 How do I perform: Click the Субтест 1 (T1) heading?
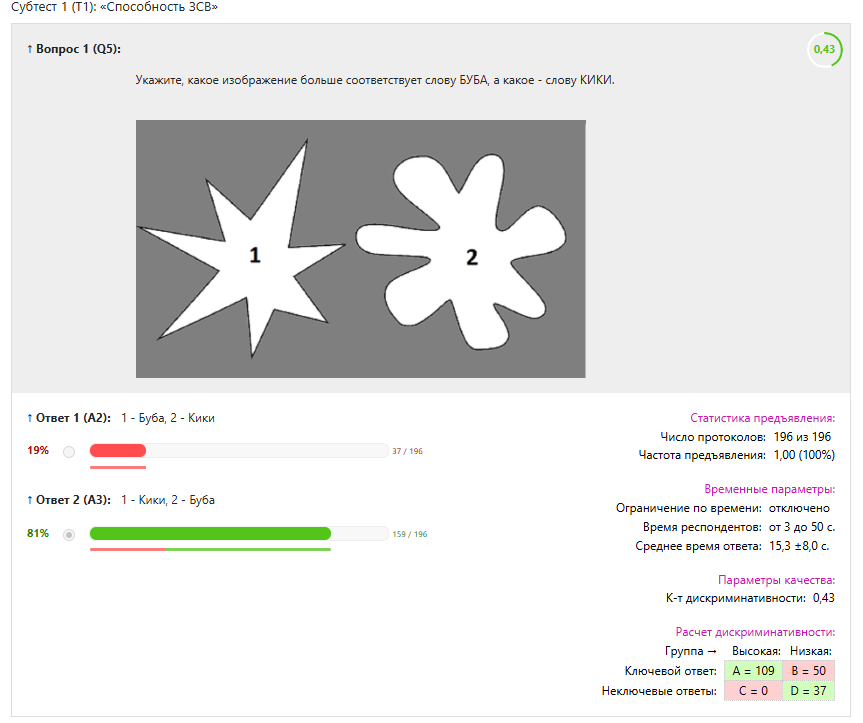click(x=114, y=7)
